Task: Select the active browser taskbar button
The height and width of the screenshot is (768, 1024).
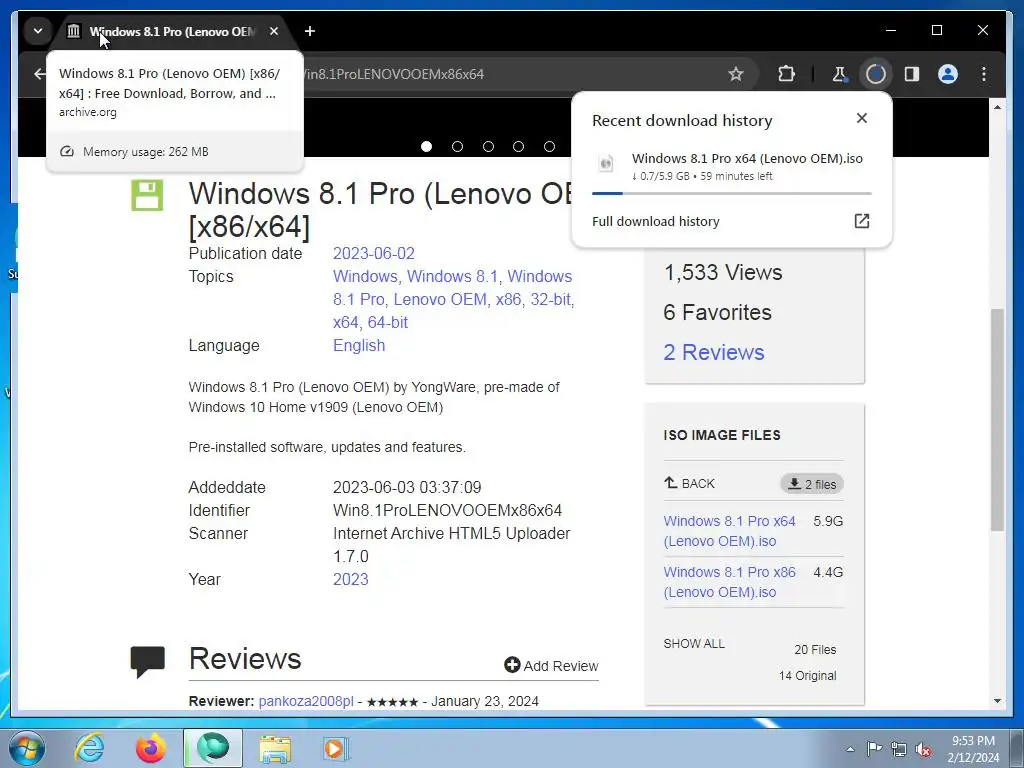Action: (213, 748)
